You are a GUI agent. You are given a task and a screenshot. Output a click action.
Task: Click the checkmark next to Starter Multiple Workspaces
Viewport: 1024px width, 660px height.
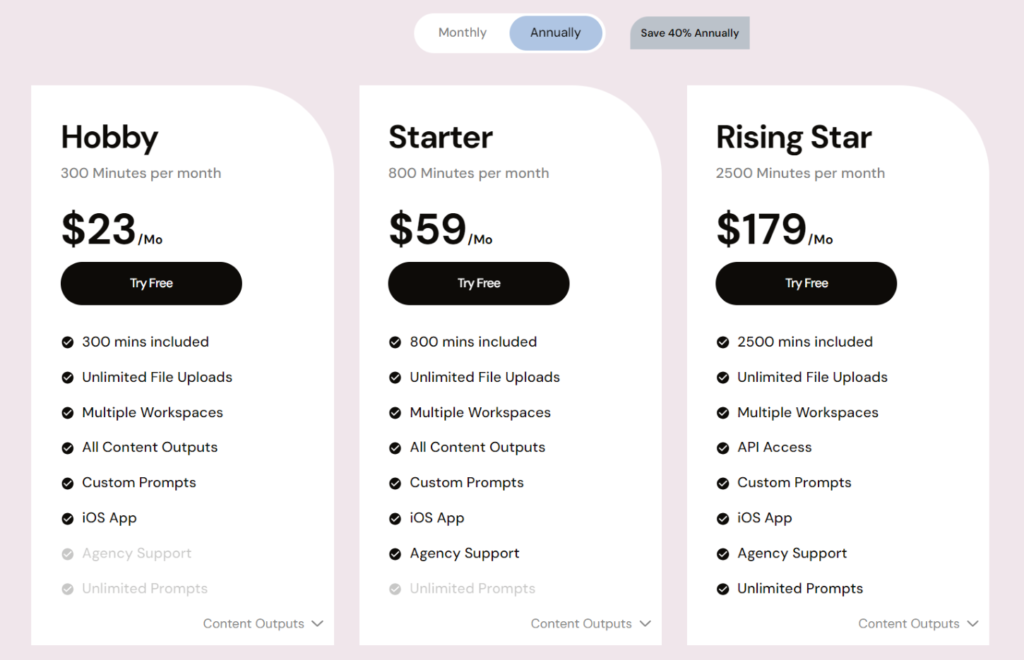pos(395,413)
